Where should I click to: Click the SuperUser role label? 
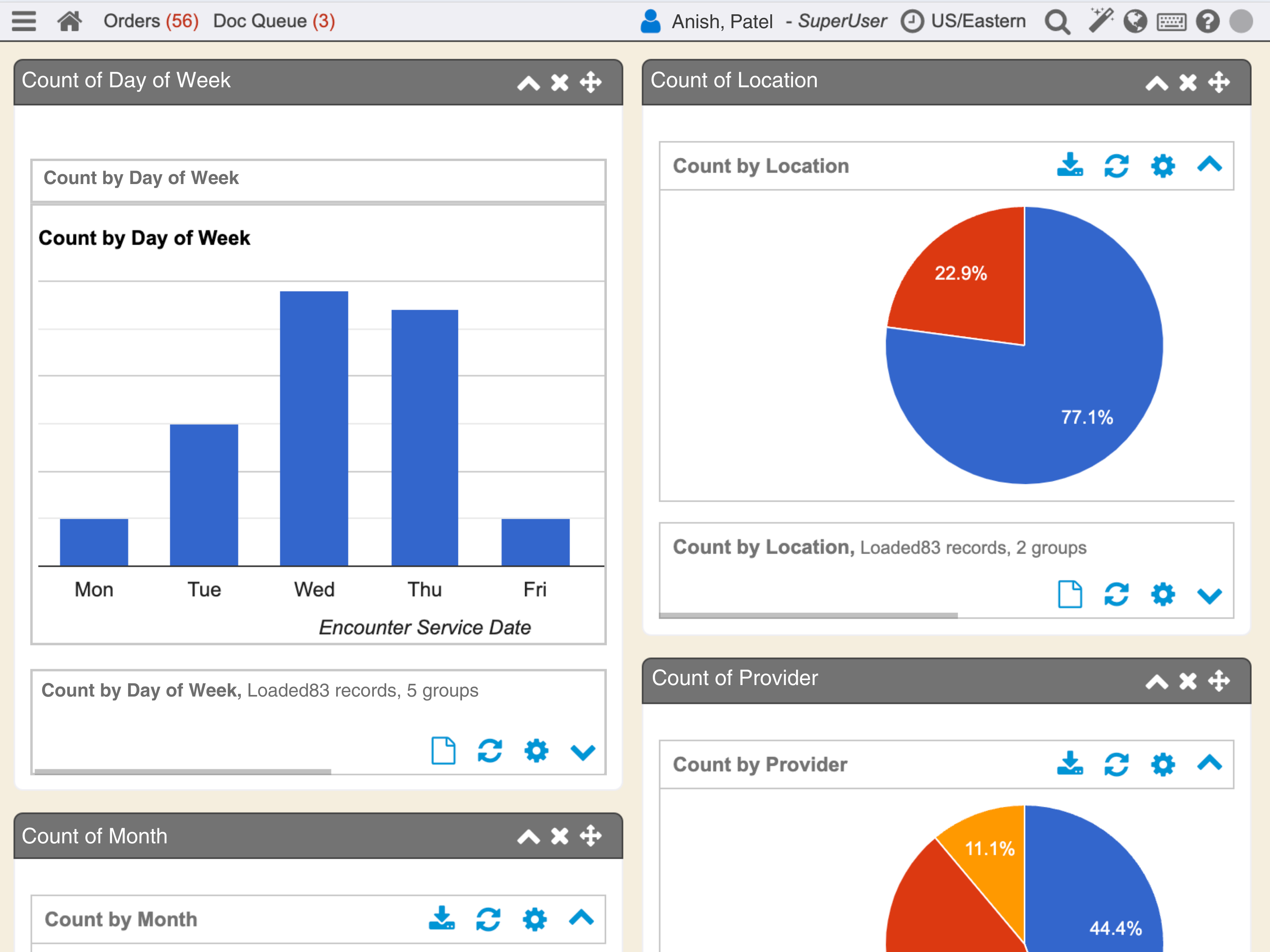(842, 21)
